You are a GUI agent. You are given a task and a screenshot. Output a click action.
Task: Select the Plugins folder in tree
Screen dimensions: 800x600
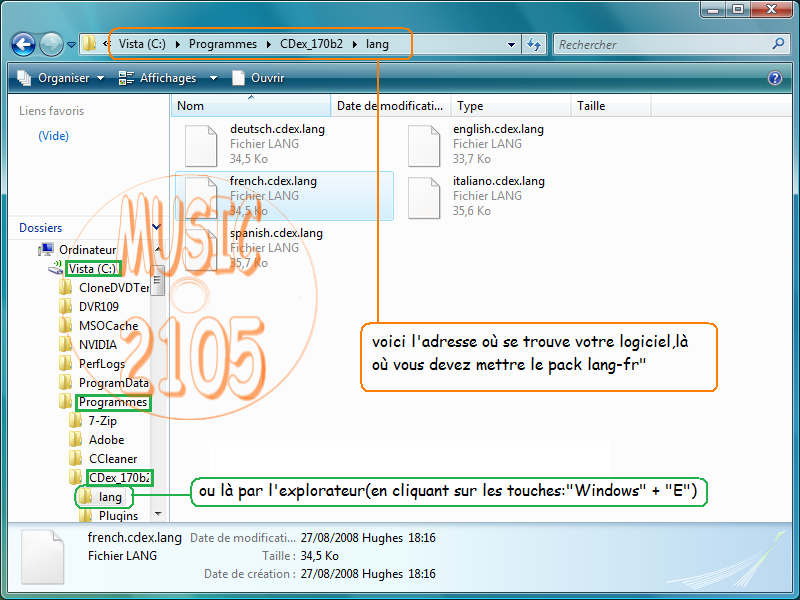118,516
